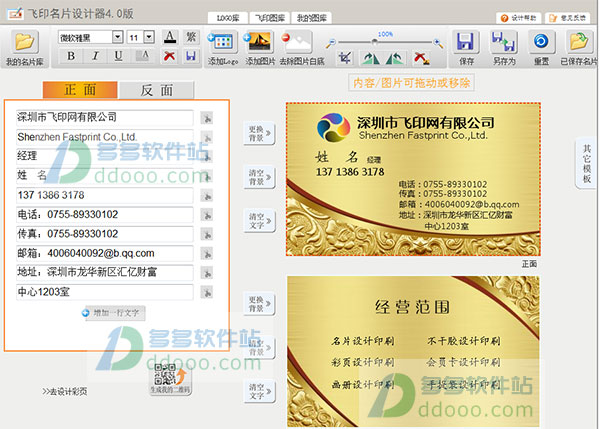Click the remove icon beside 中心1203室 row
This screenshot has height=429, width=600.
[207, 293]
